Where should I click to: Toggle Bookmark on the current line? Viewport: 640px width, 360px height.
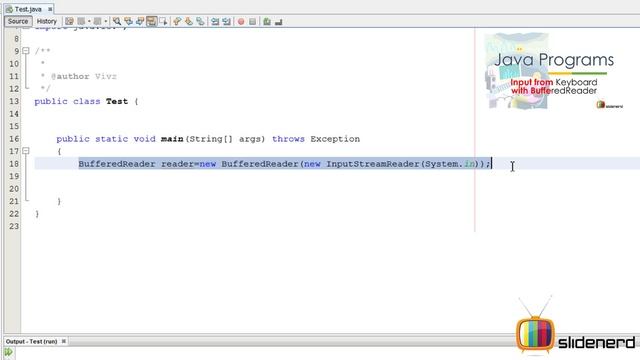pos(200,21)
